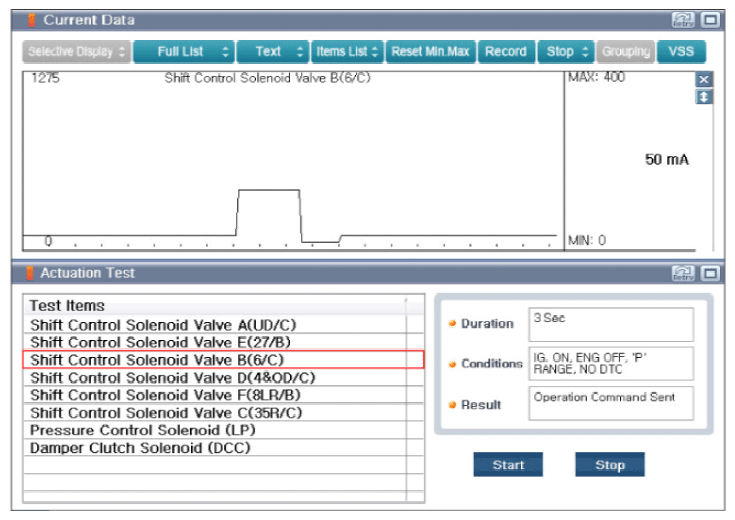
Task: Open the Stop dropdown in toolbar
Action: pyautogui.click(x=566, y=52)
